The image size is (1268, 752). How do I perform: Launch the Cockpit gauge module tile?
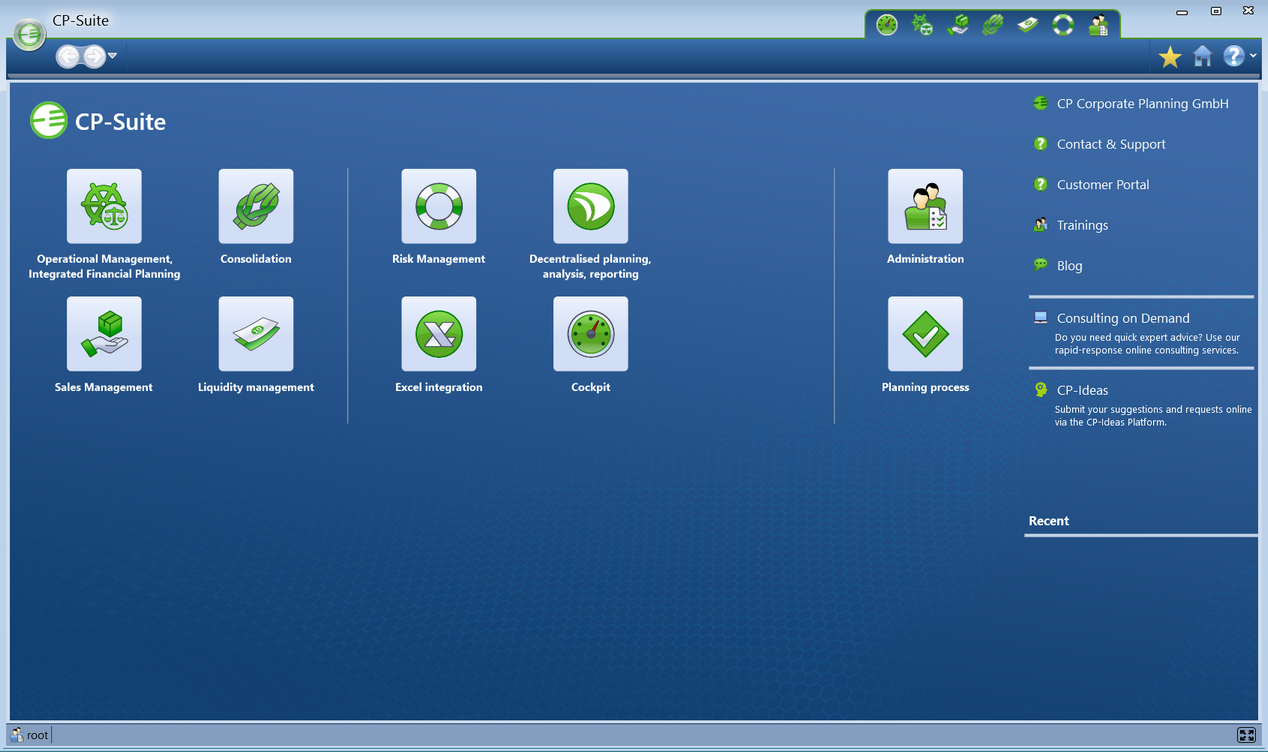pos(591,334)
